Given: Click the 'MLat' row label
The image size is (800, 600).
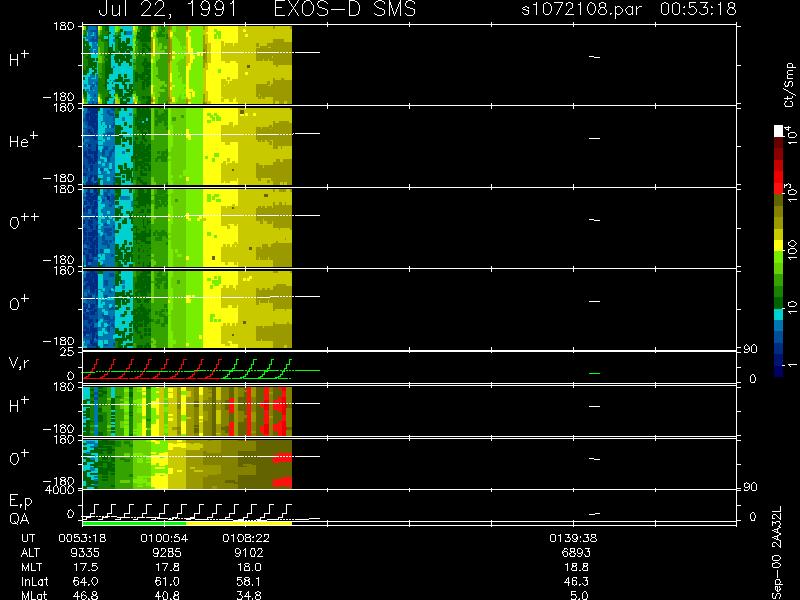Looking at the screenshot, I should click(x=34, y=595).
